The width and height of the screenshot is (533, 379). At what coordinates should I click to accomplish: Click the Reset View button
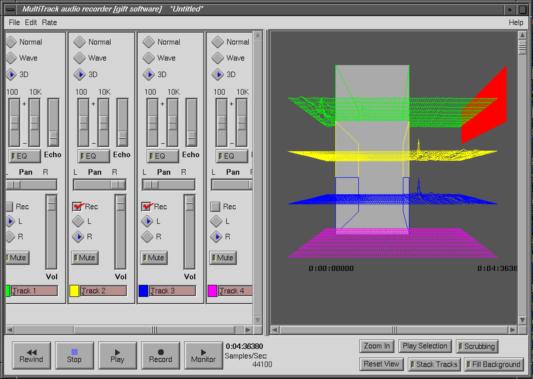point(381,364)
